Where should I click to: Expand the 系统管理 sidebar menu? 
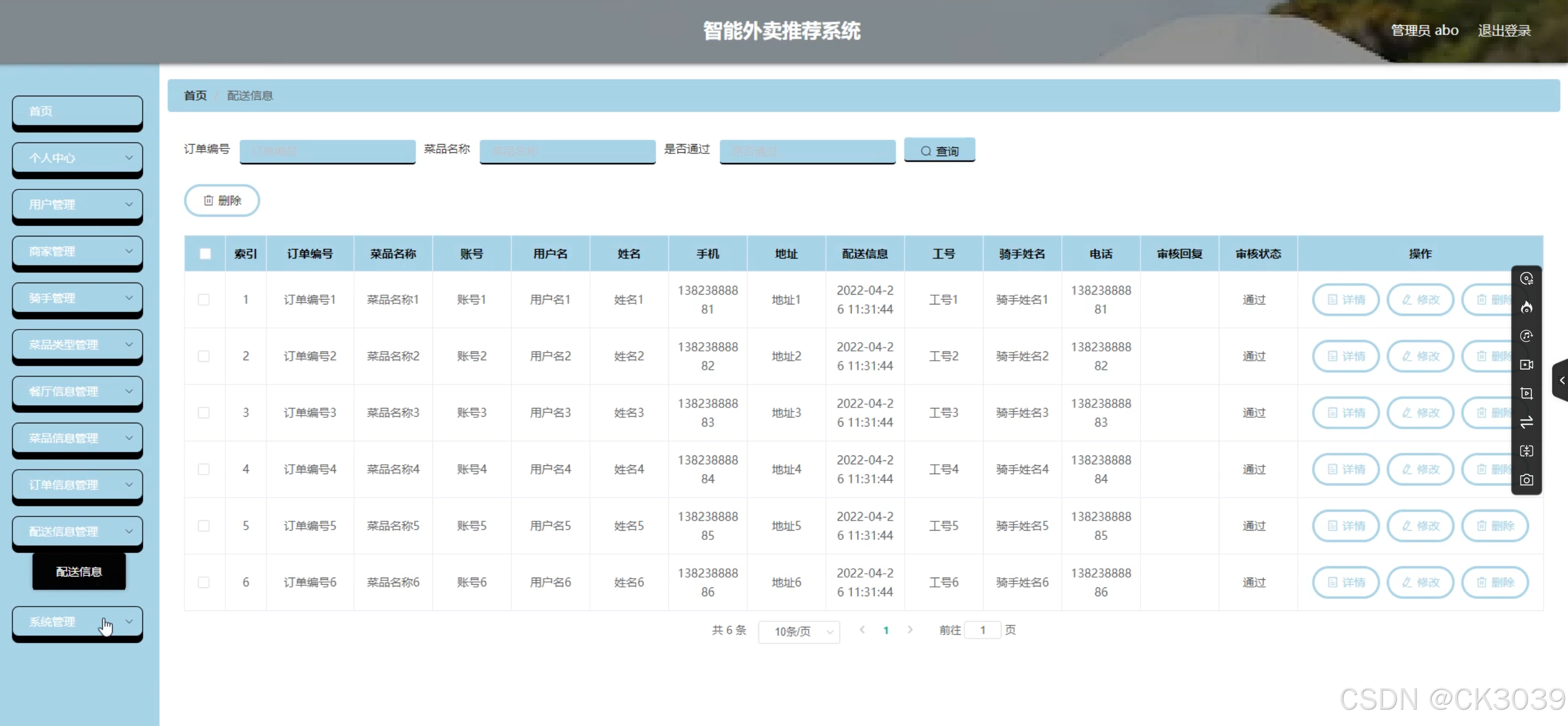[77, 622]
